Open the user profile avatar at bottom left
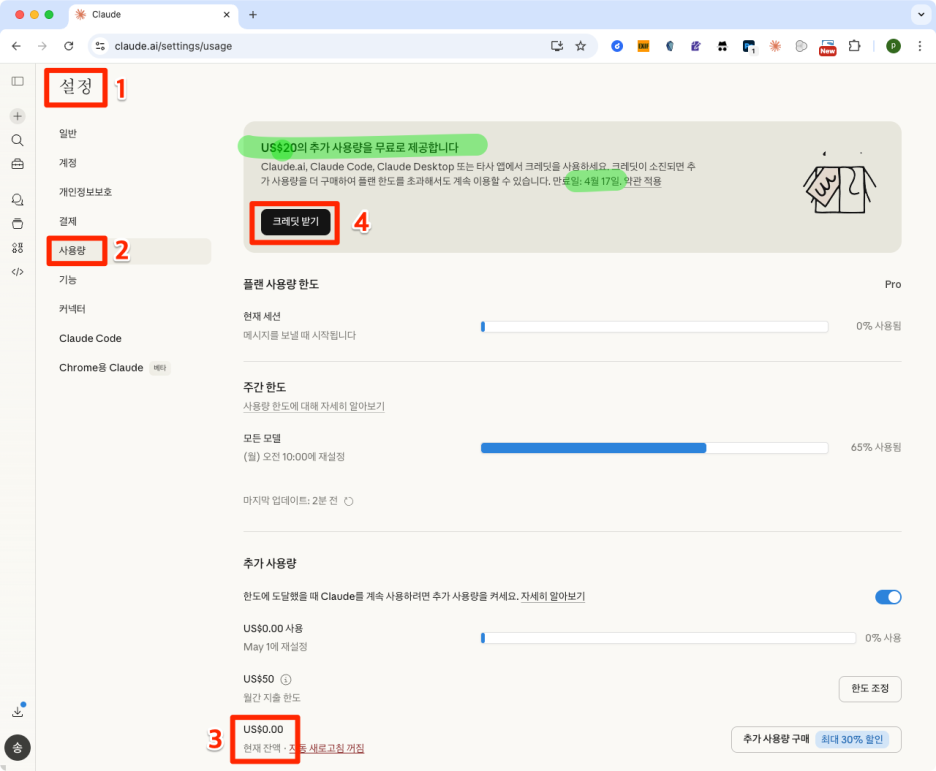936x771 pixels. click(x=17, y=747)
